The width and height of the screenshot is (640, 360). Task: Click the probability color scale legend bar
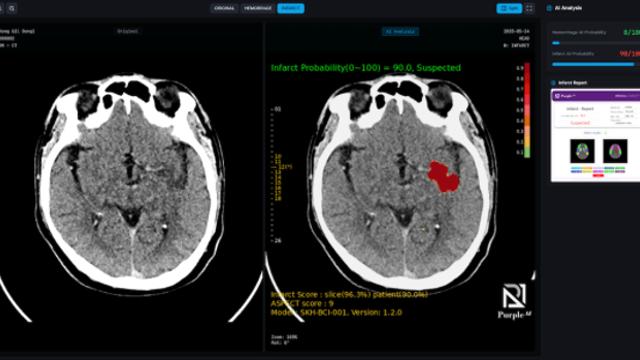[527, 110]
